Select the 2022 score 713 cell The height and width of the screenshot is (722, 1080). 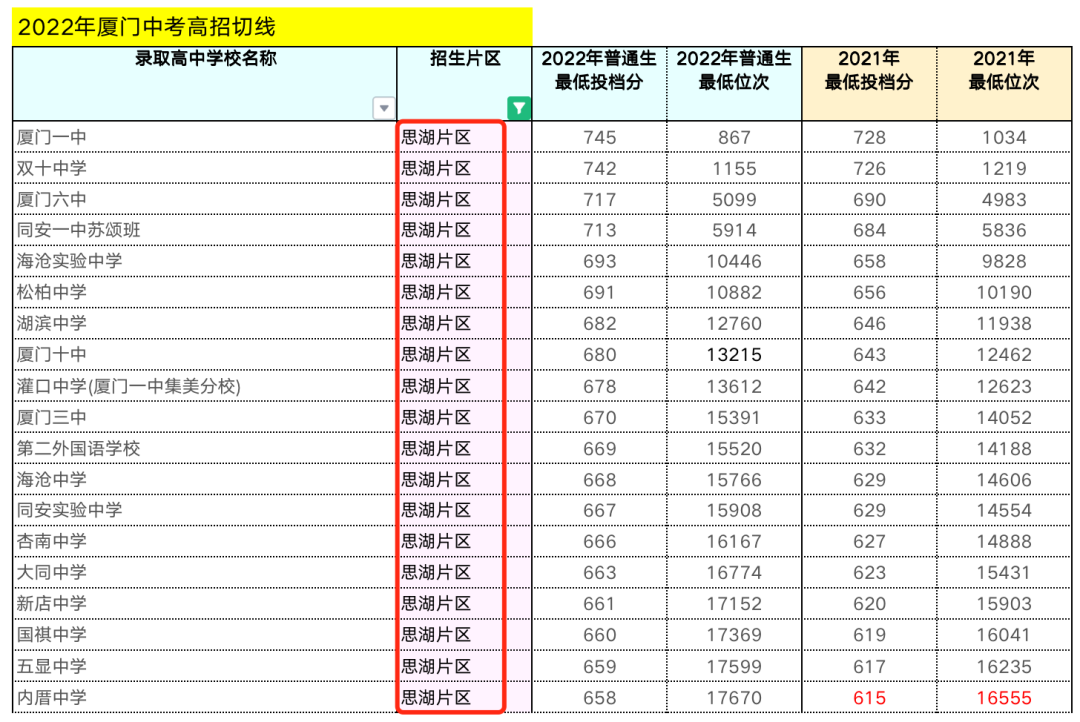point(599,230)
